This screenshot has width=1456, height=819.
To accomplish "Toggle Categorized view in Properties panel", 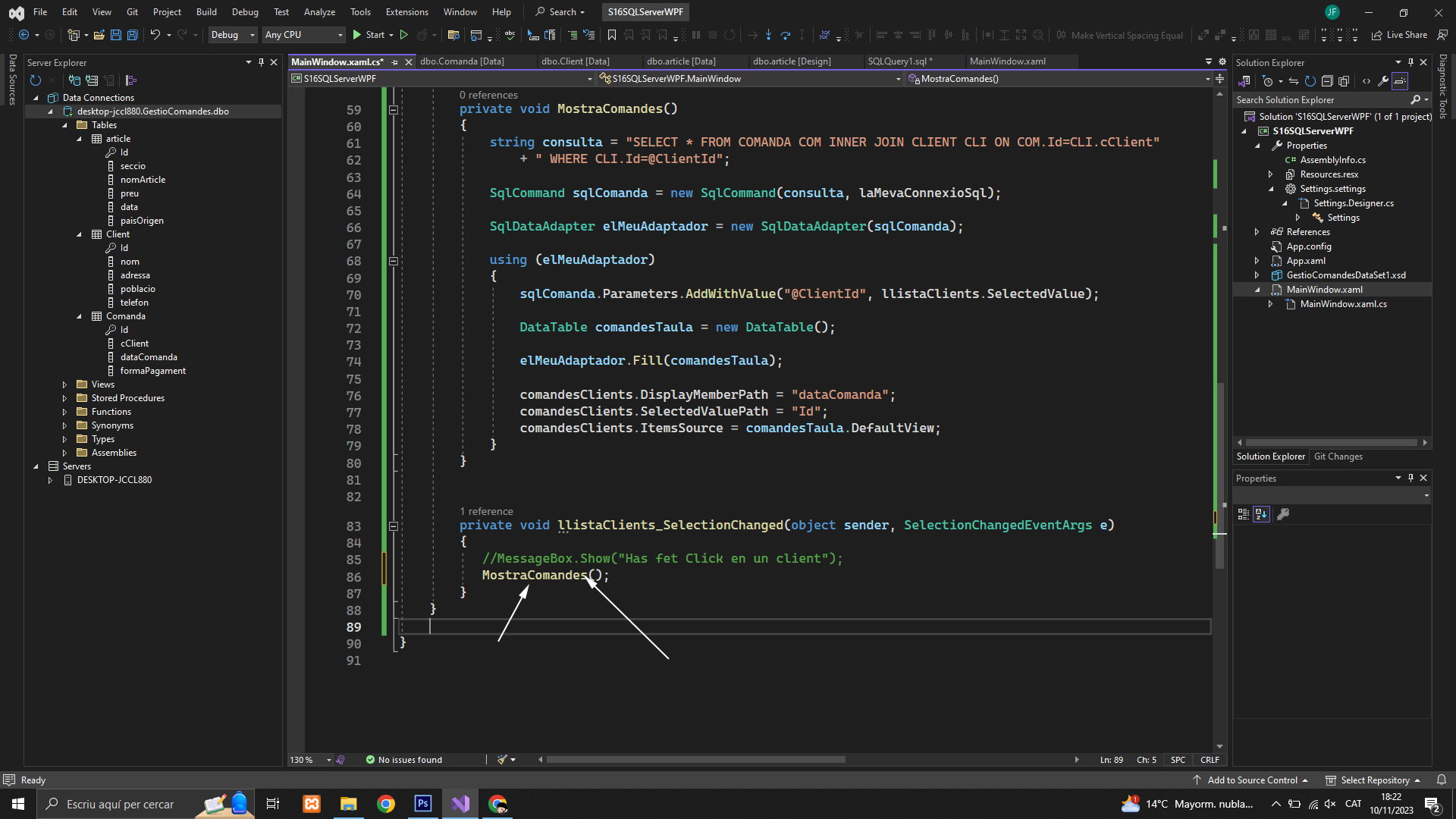I will (1244, 514).
